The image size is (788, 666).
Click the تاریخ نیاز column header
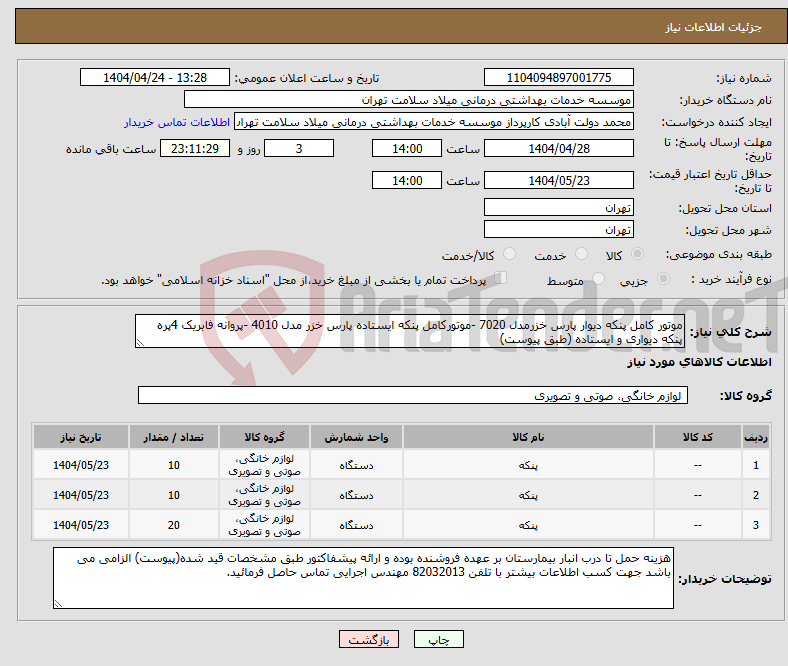click(x=81, y=437)
